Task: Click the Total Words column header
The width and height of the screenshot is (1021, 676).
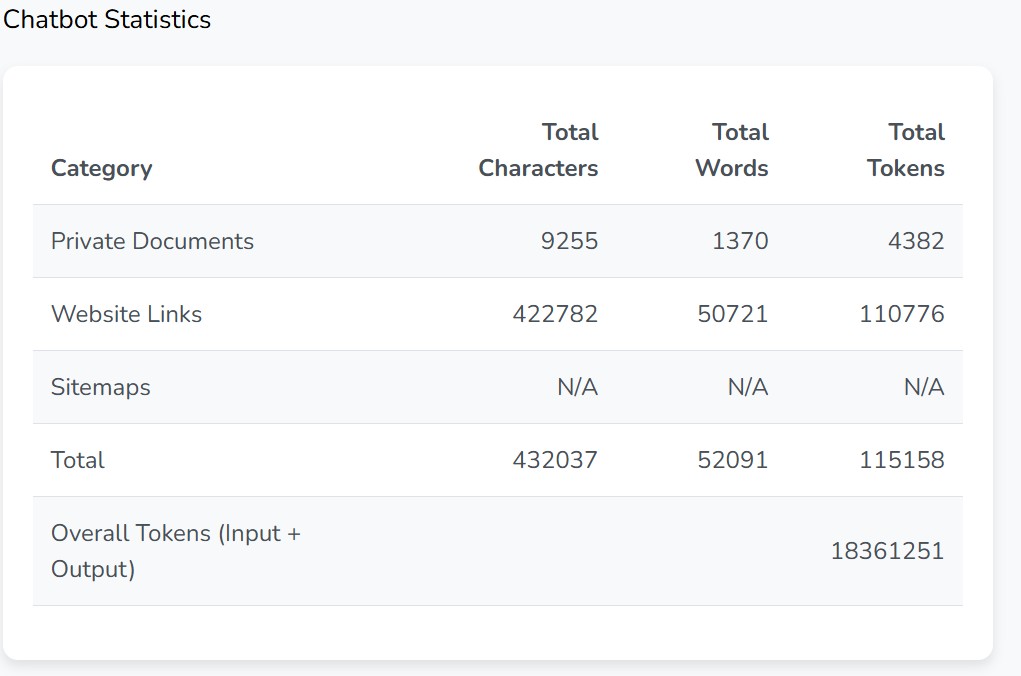Action: [732, 150]
